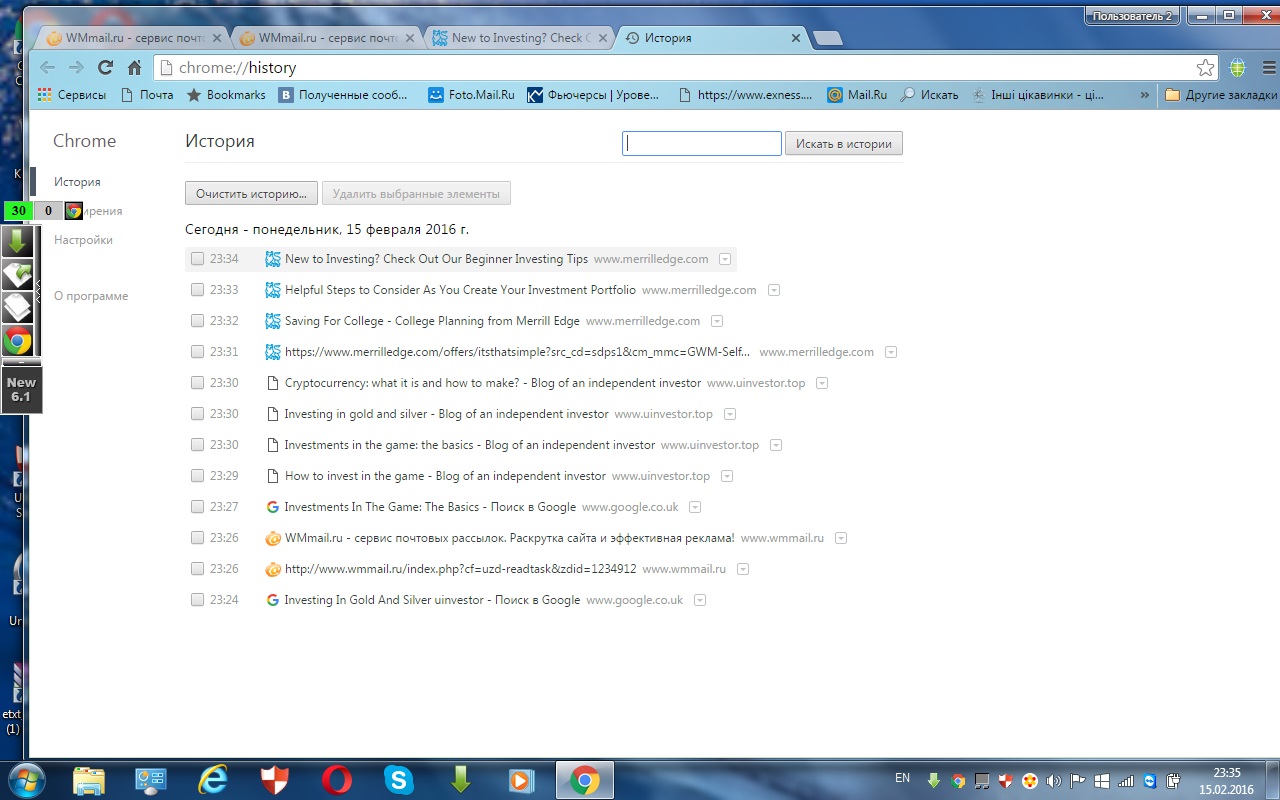The width and height of the screenshot is (1280, 800).
Task: Open the Почта bookmark
Action: tap(146, 95)
